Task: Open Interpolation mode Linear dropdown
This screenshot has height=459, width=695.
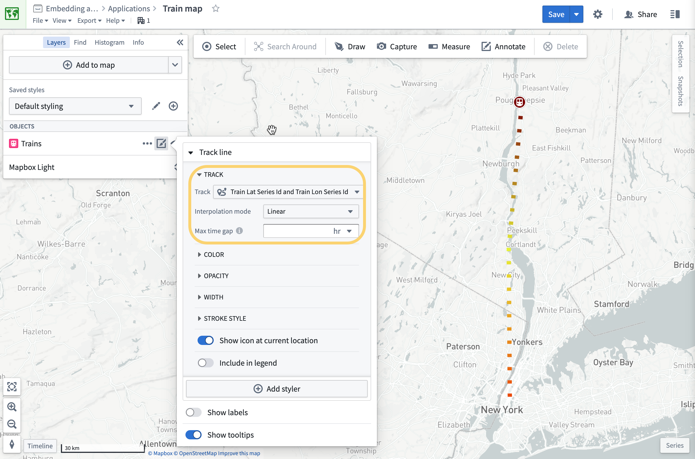Action: pyautogui.click(x=310, y=211)
